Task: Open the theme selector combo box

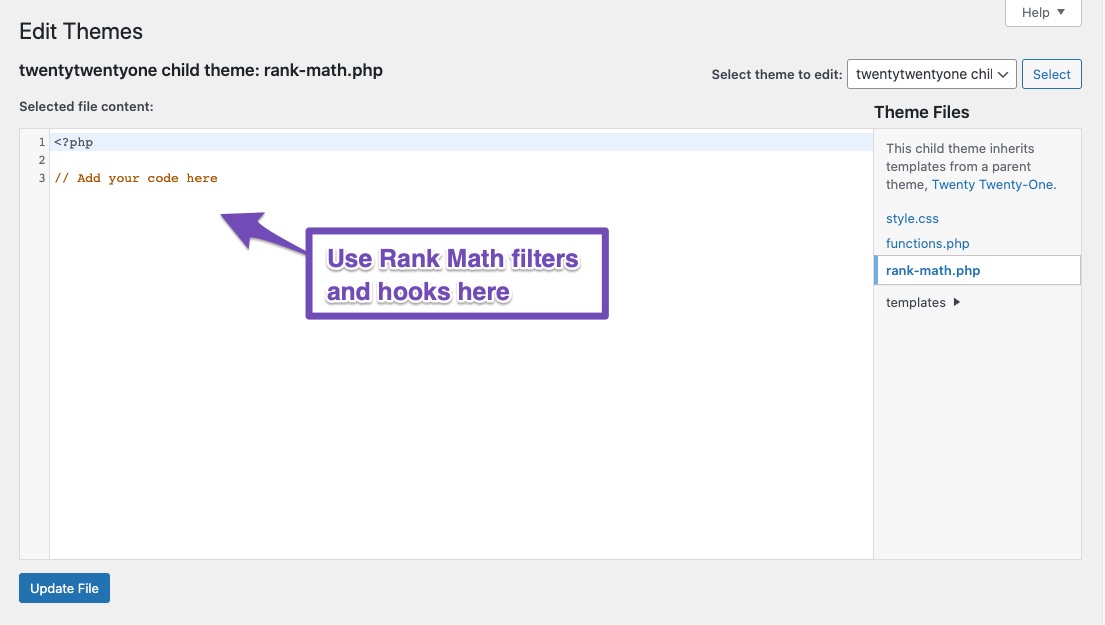Action: point(930,74)
